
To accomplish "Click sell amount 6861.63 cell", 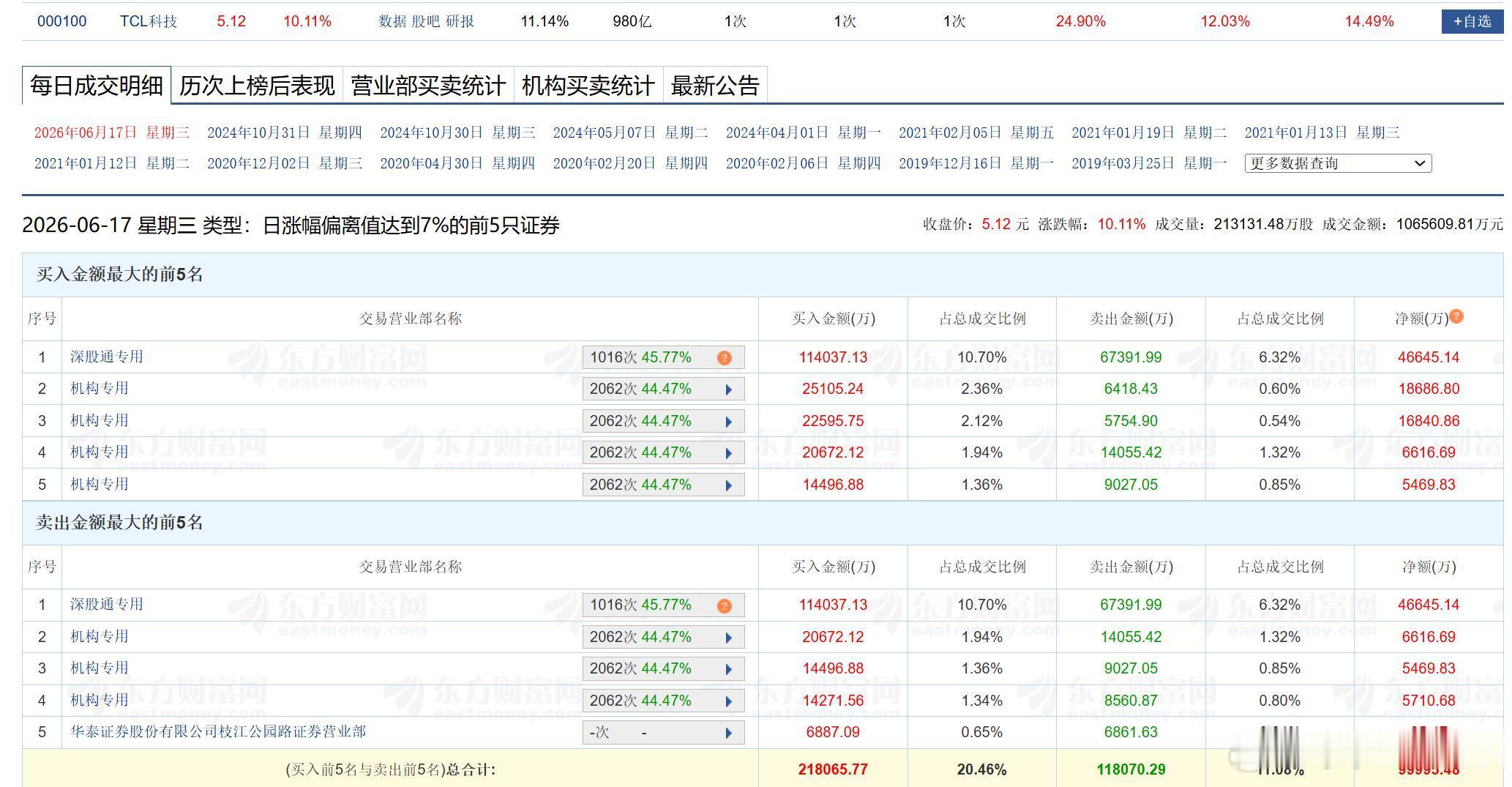I will click(x=1131, y=732).
